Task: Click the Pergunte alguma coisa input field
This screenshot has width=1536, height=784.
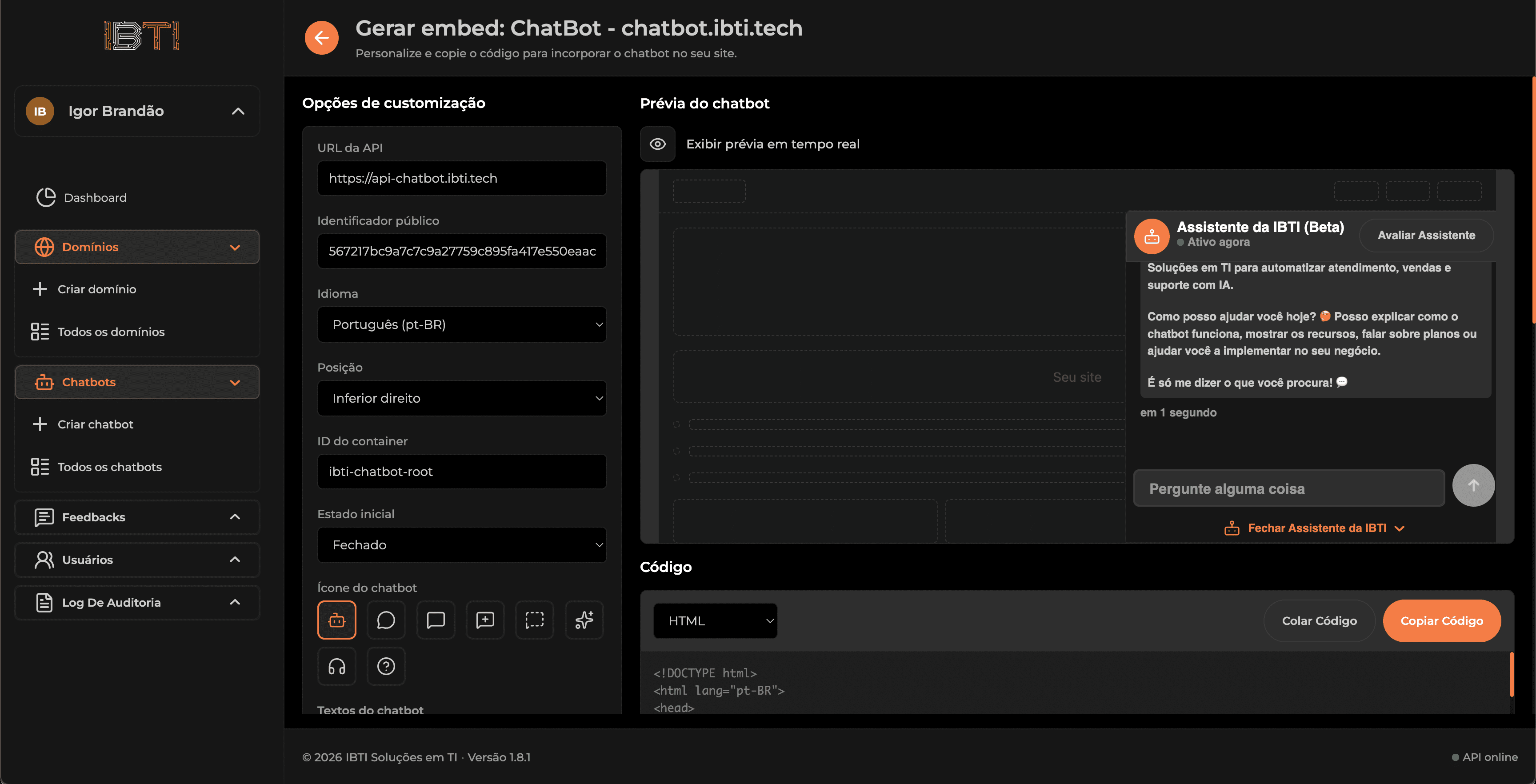Action: point(1288,488)
